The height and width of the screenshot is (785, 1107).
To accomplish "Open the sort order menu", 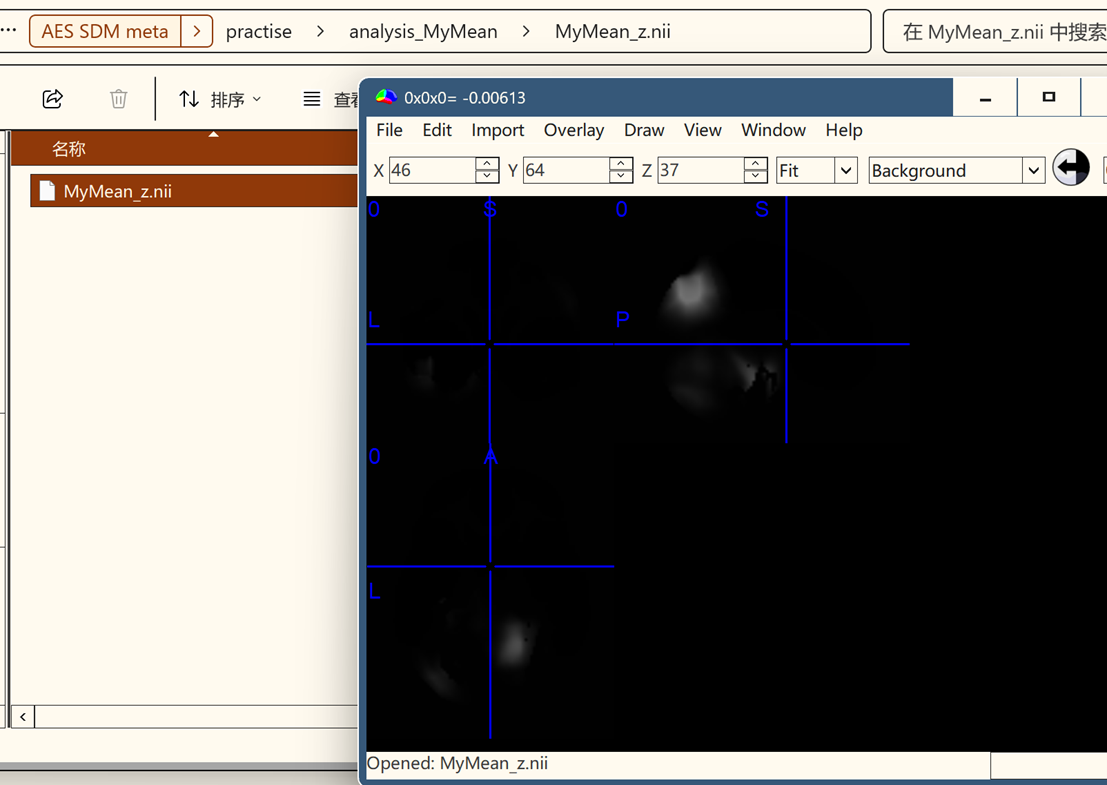I will 220,99.
